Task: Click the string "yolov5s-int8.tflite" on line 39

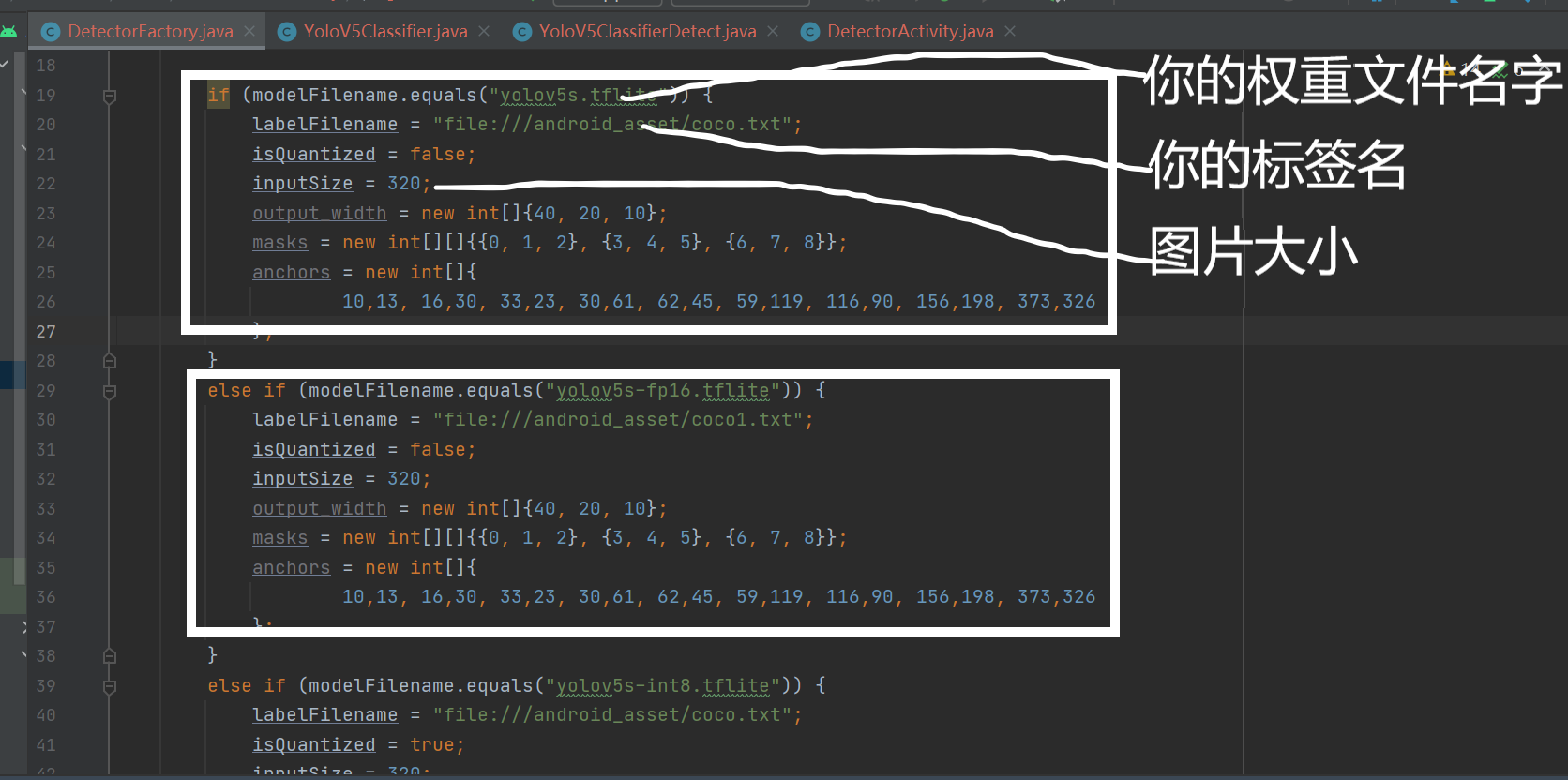Action: pos(662,685)
